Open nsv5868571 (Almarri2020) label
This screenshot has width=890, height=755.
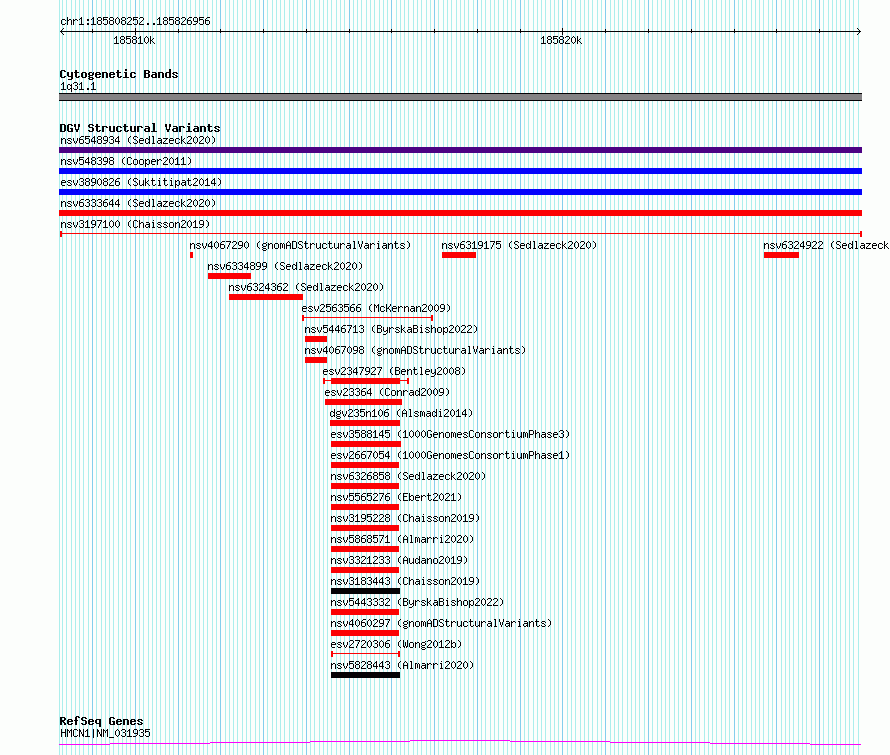pos(402,539)
